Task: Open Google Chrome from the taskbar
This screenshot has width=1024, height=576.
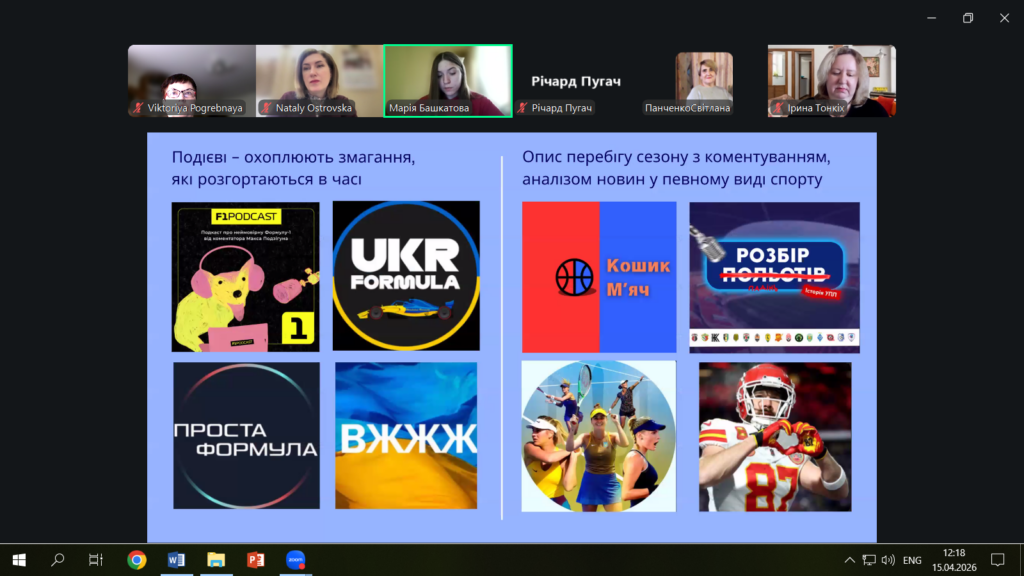Action: click(x=137, y=560)
